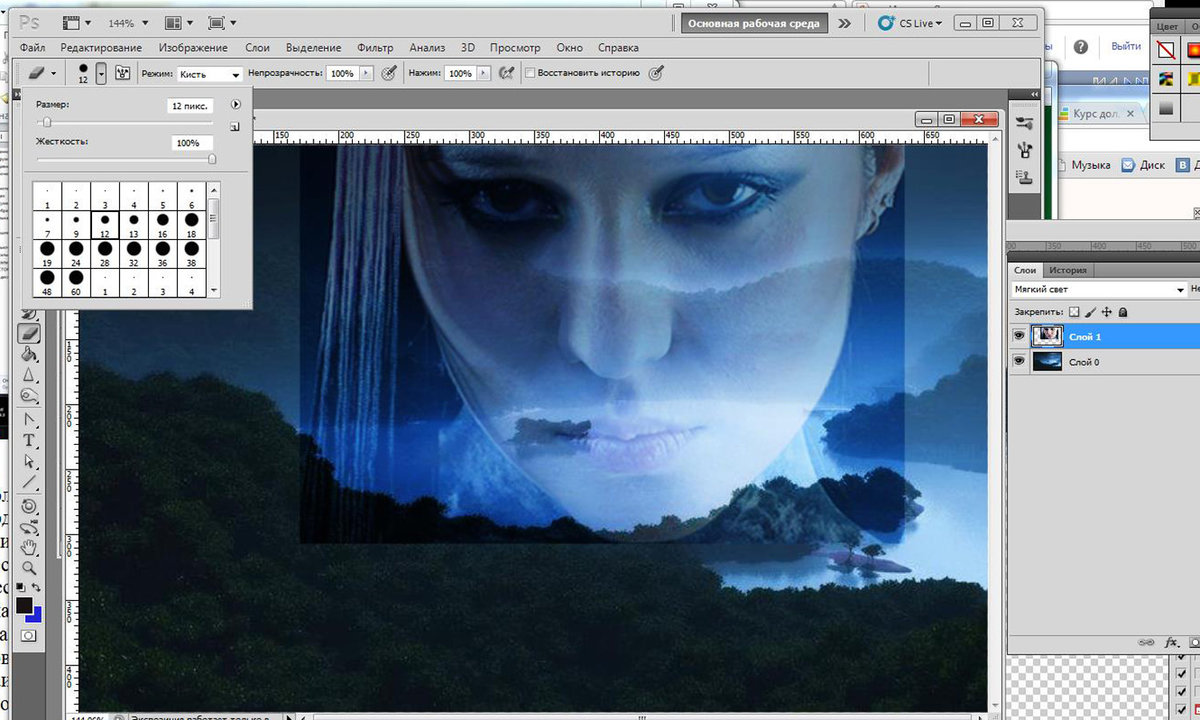Viewport: 1200px width, 720px height.
Task: Hide the Слой 0 layer visibility eye
Action: click(1019, 362)
